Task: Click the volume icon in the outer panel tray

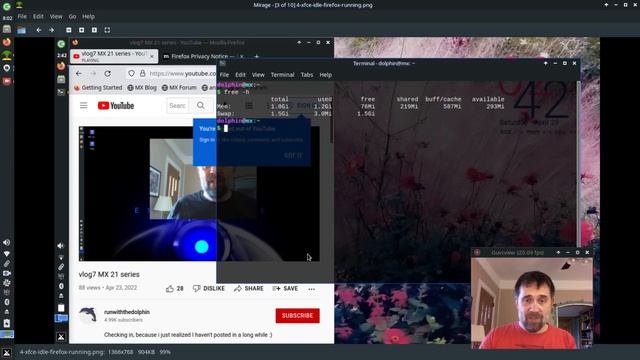Action: click(7, 243)
